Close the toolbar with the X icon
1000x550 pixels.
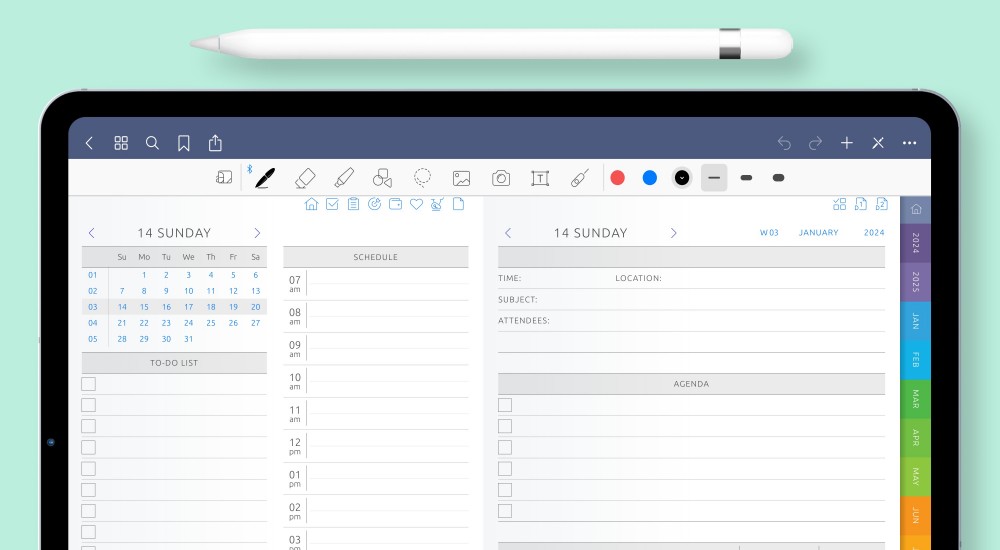[878, 143]
